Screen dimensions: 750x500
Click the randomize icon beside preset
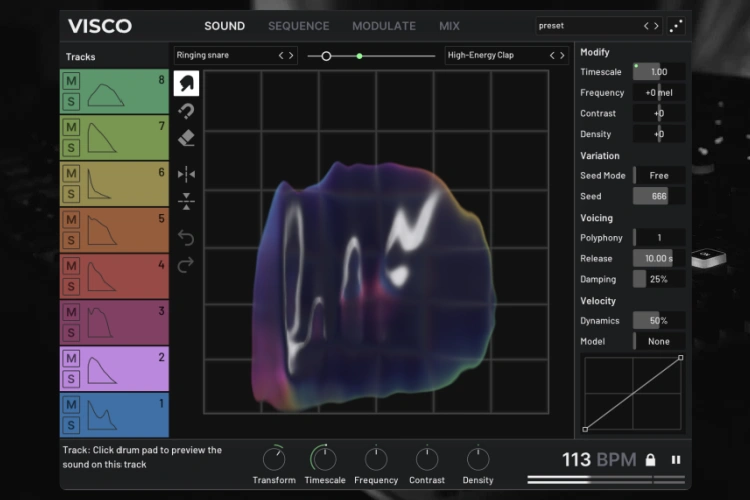point(678,26)
